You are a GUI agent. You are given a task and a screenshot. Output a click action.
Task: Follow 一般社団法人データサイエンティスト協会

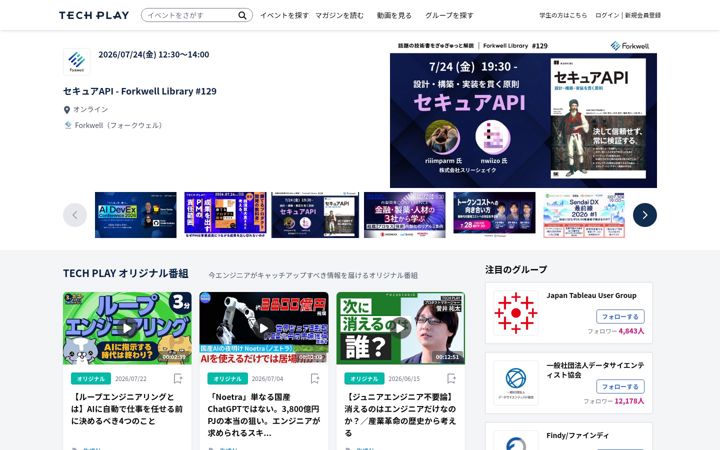[620, 386]
